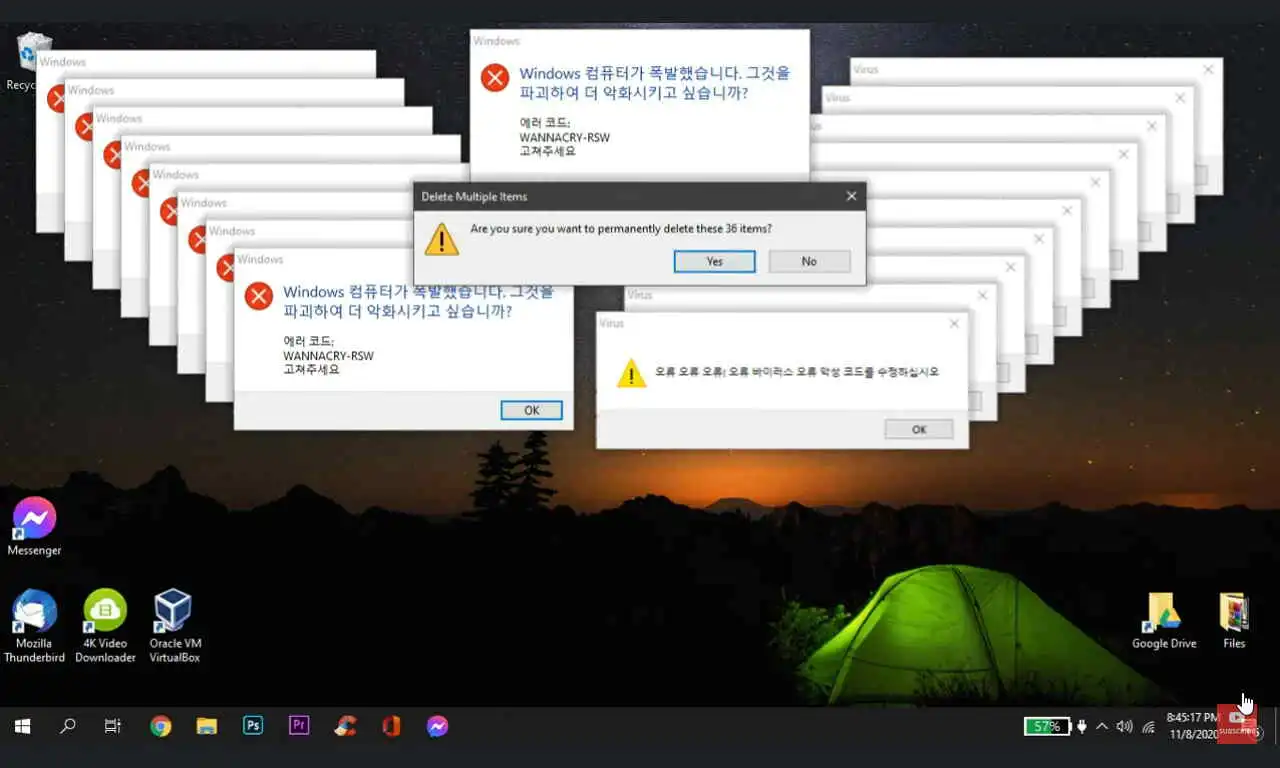Click the CCleaner taskbar icon beside Premiere

tap(345, 726)
